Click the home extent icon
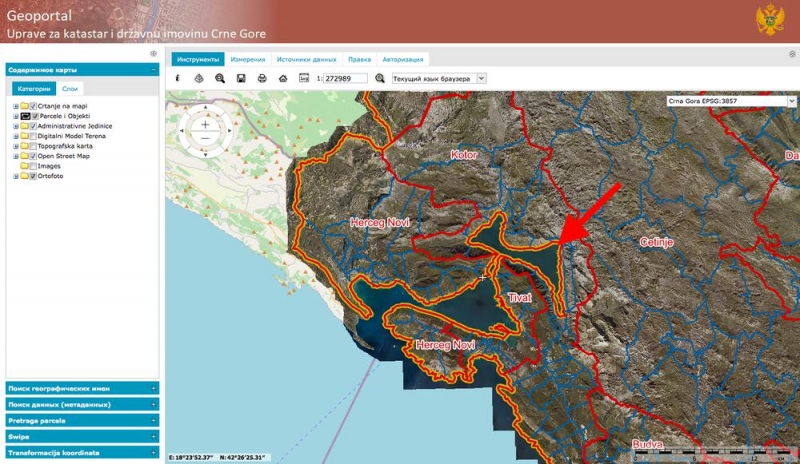 click(283, 78)
